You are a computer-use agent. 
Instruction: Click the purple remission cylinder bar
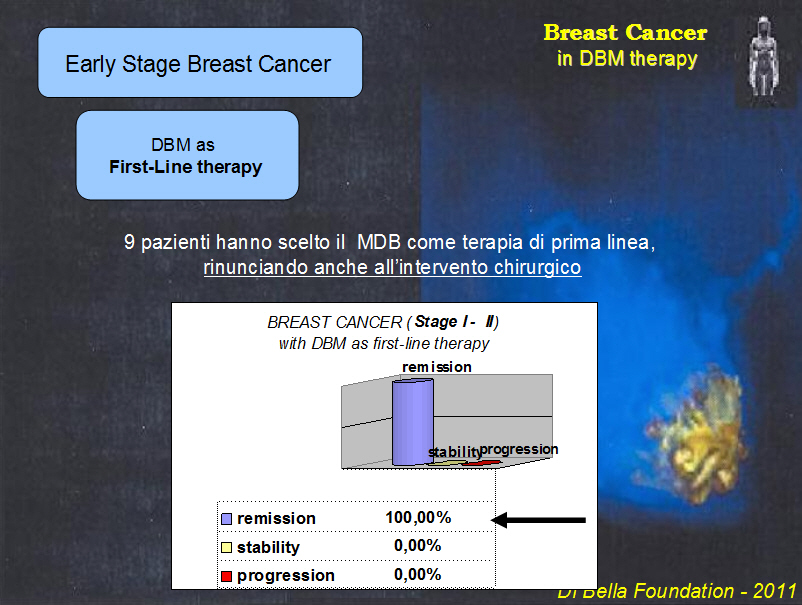tap(413, 422)
